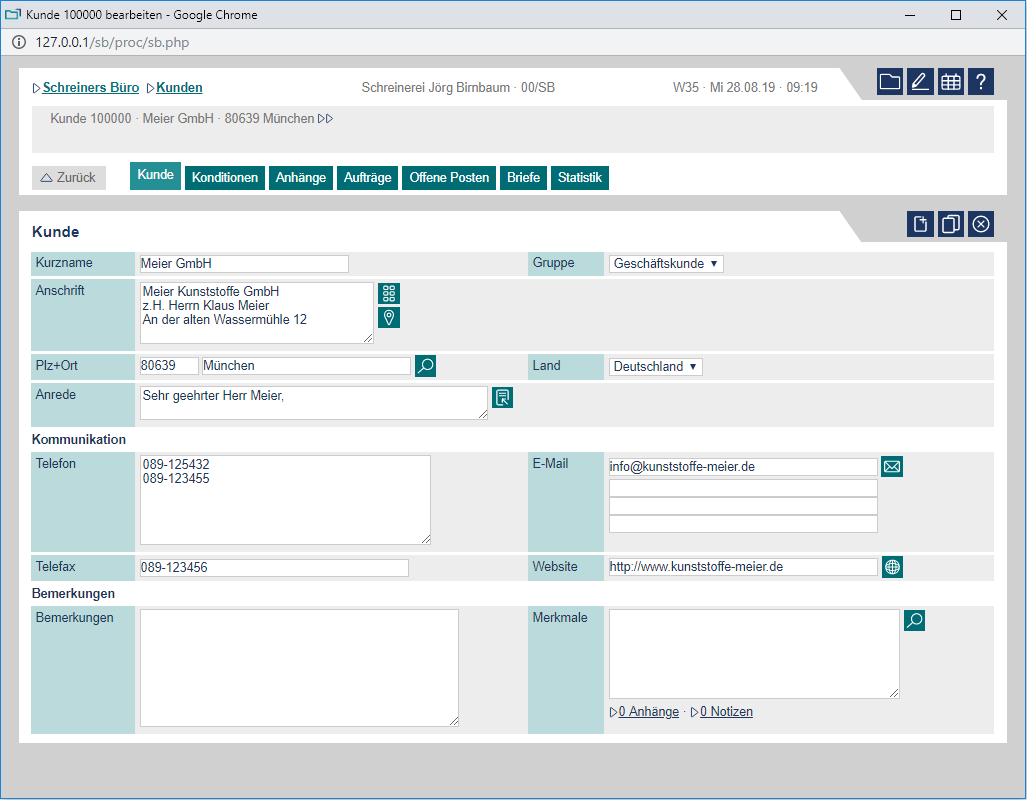Click the pencil edit icon in header
The image size is (1027, 800).
click(x=920, y=82)
